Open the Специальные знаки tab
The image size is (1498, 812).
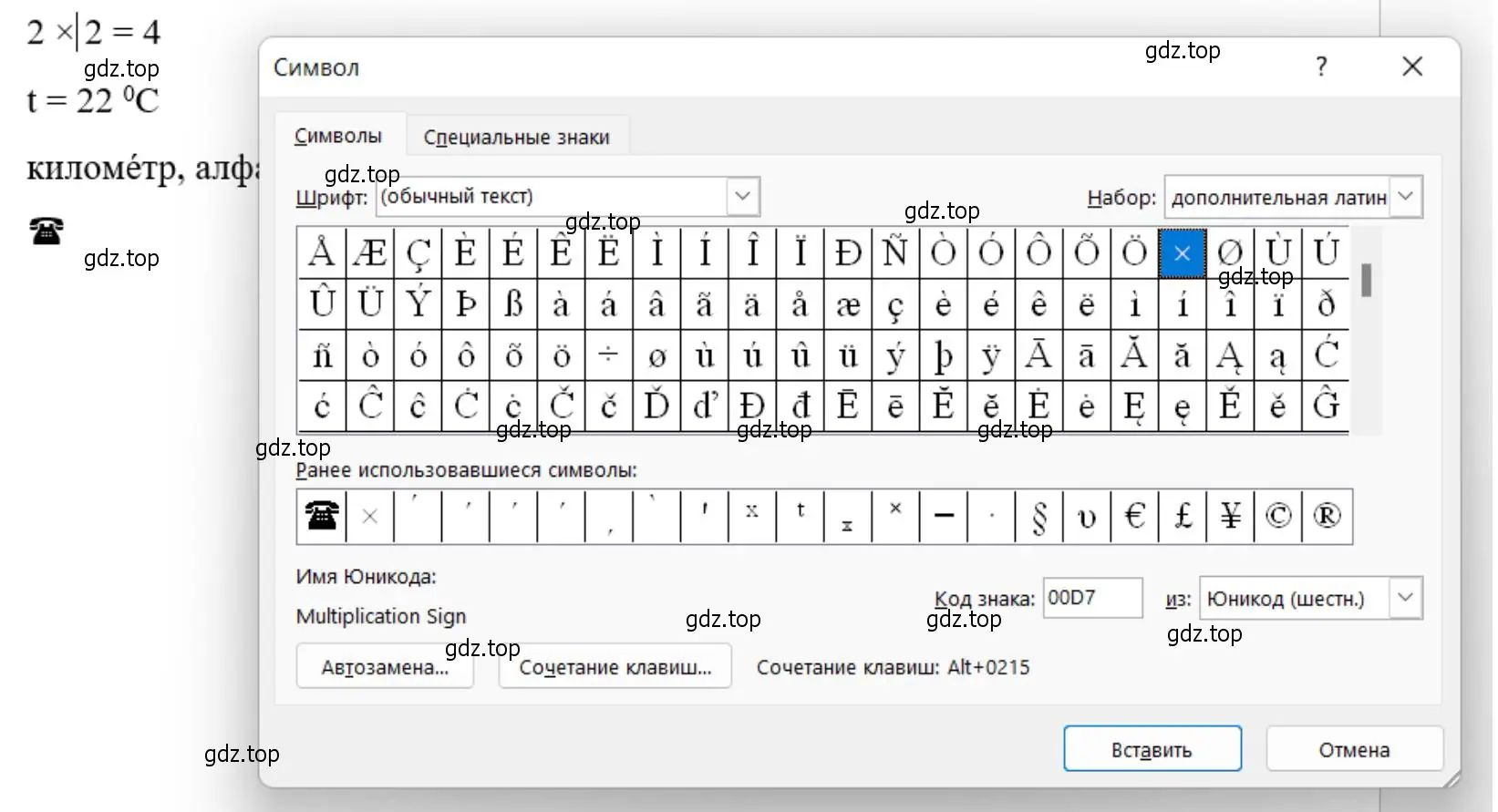[517, 138]
